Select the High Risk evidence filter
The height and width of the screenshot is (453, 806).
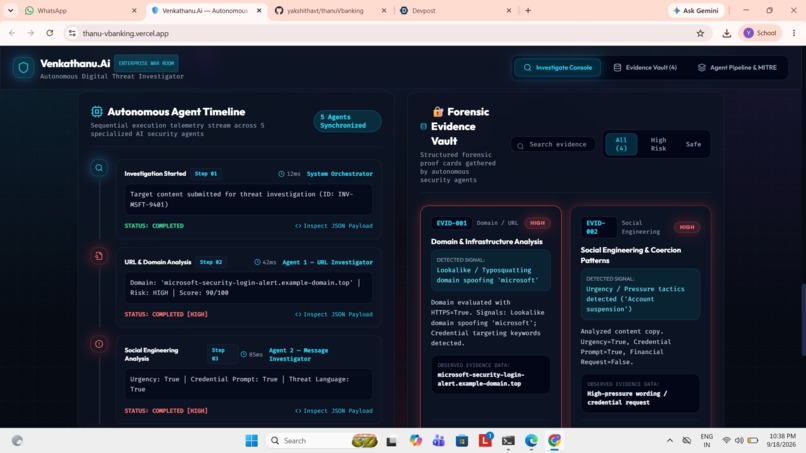point(658,144)
